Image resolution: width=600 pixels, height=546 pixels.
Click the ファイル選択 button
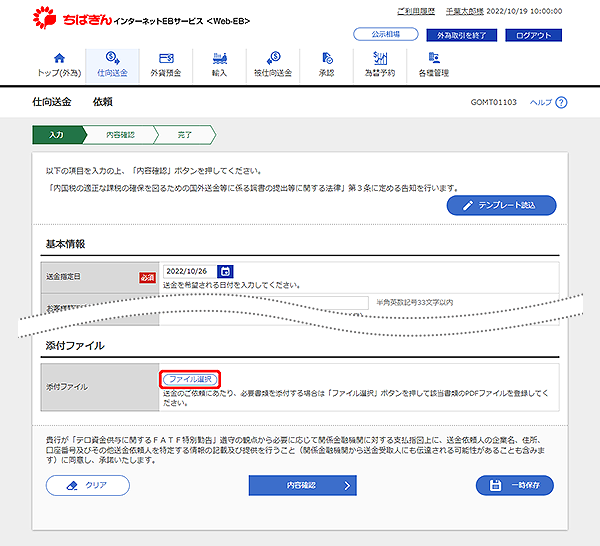190,379
